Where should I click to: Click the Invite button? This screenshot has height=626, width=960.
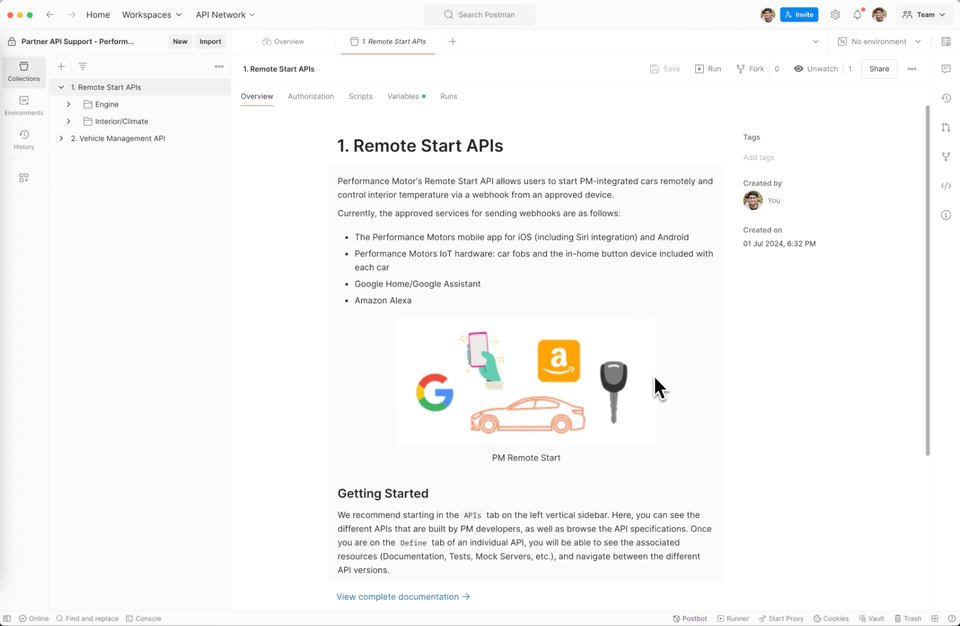click(x=799, y=15)
